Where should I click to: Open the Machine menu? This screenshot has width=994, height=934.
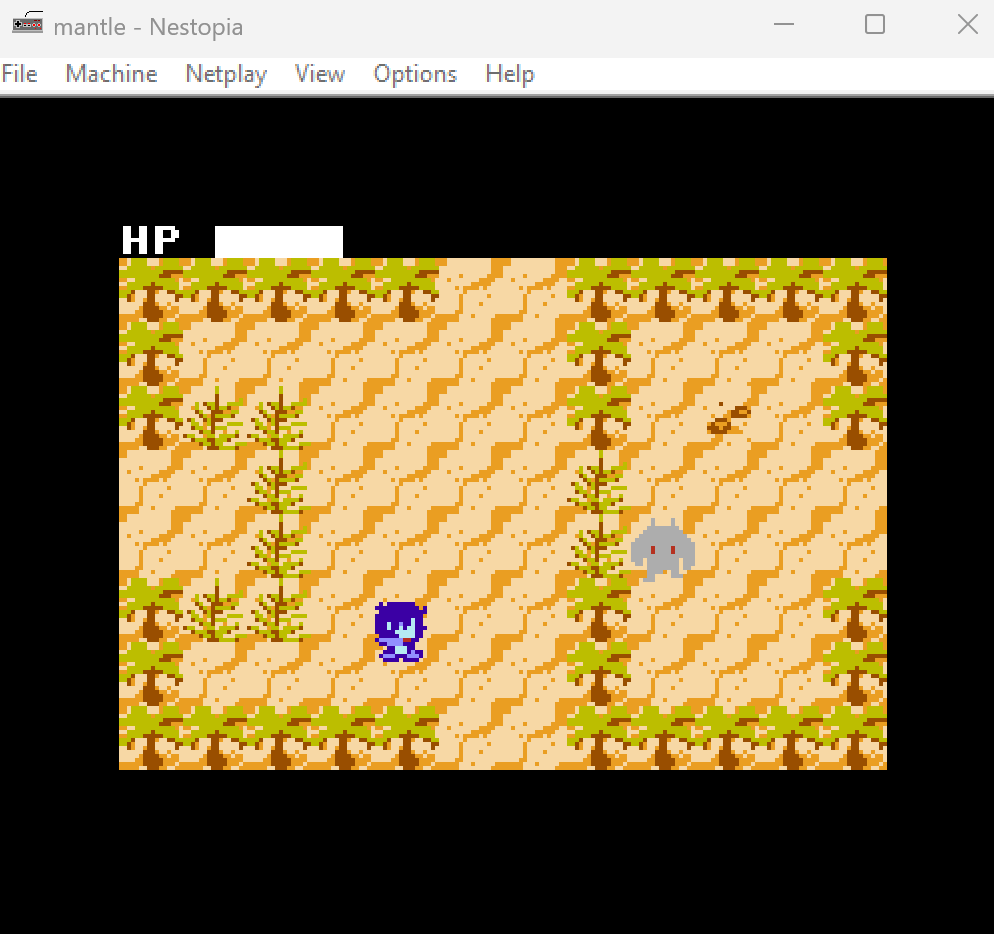pos(112,74)
